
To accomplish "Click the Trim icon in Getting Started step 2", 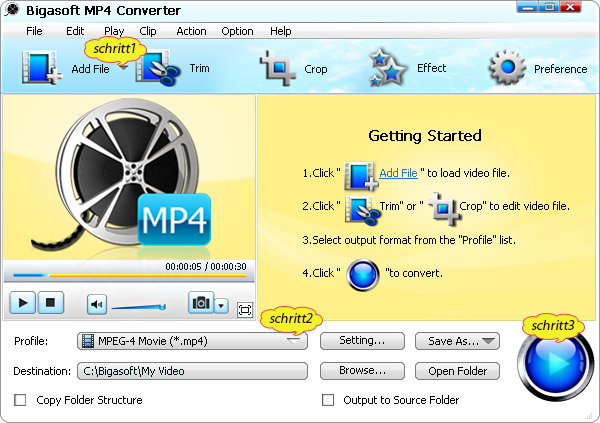I will [362, 210].
